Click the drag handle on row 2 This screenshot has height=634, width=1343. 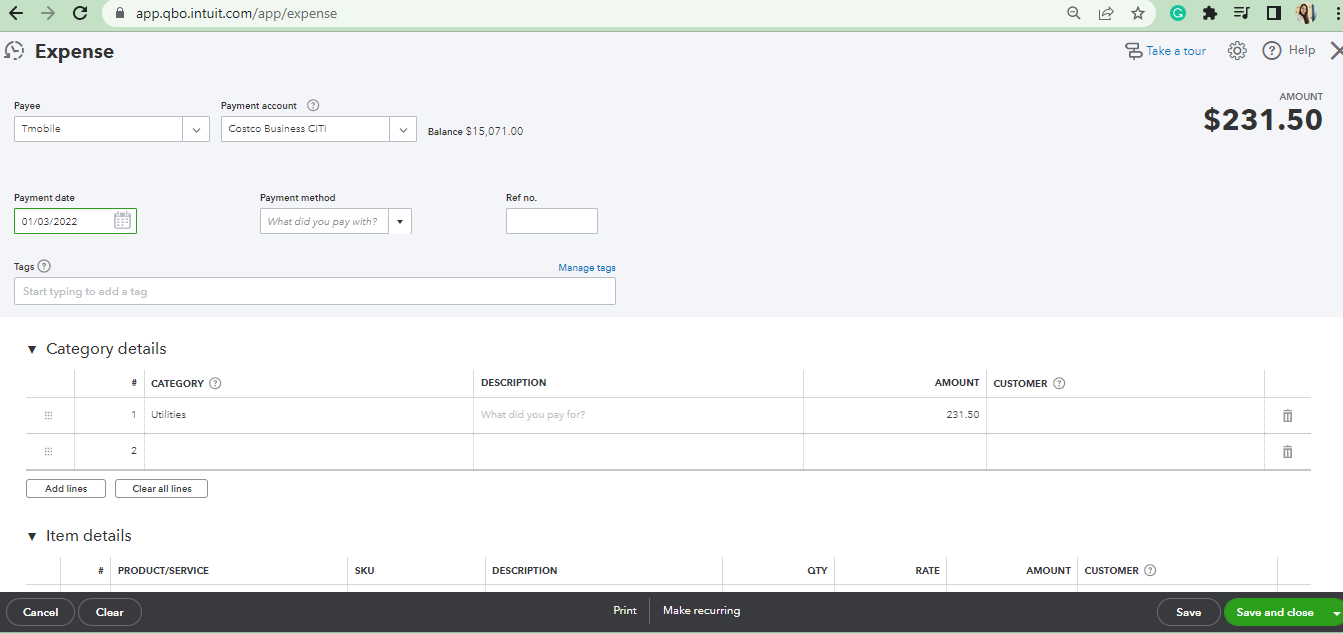point(49,451)
